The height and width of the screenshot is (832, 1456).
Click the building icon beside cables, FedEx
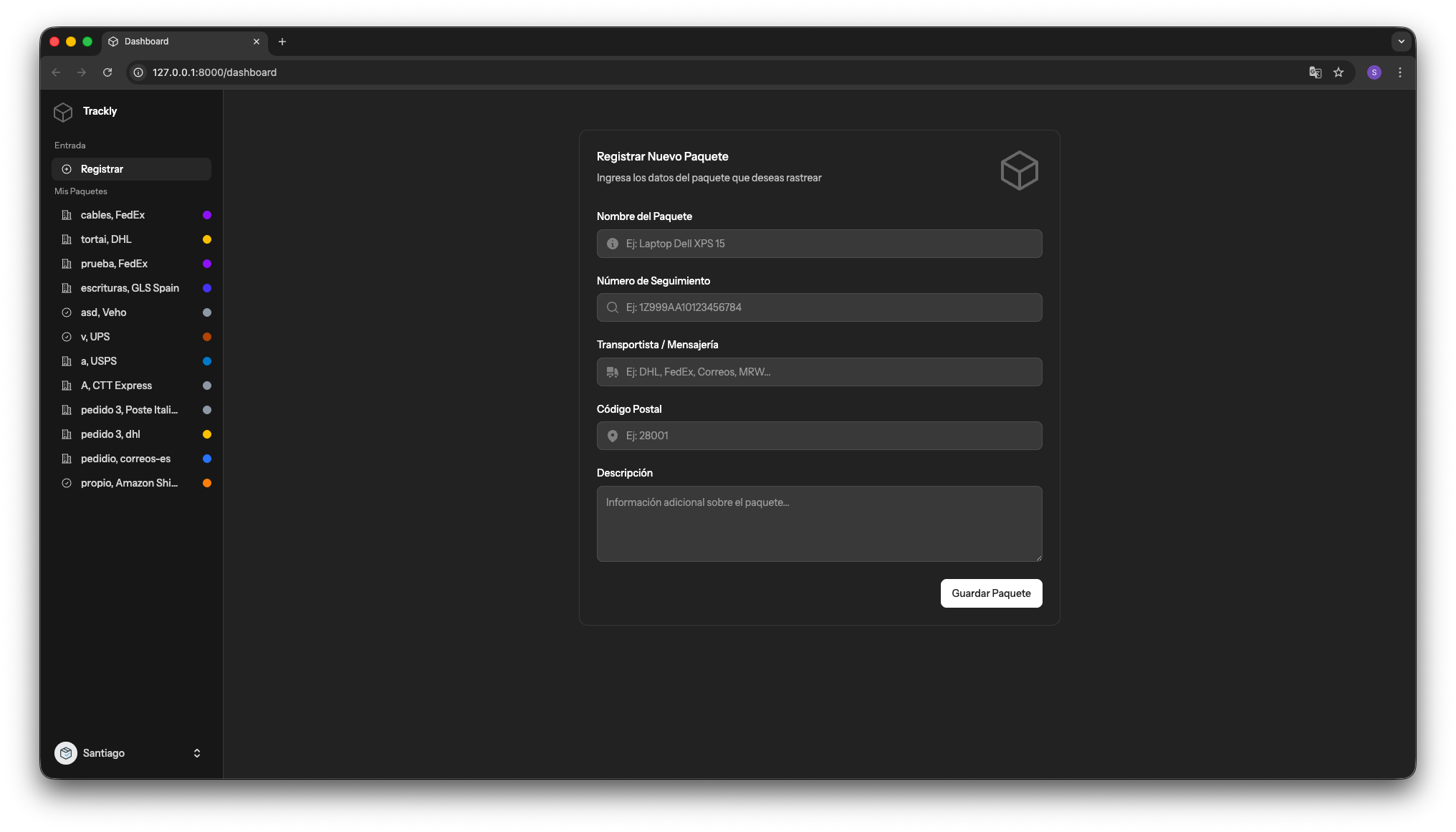67,215
